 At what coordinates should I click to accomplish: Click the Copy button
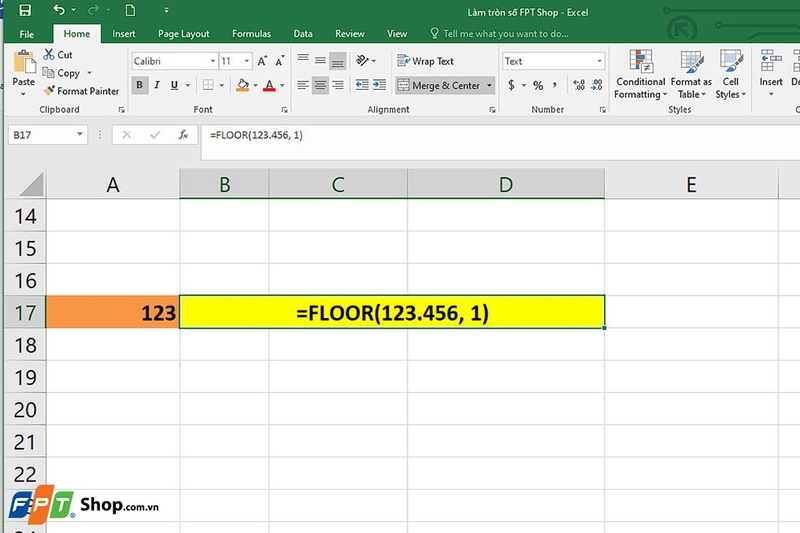pos(62,73)
